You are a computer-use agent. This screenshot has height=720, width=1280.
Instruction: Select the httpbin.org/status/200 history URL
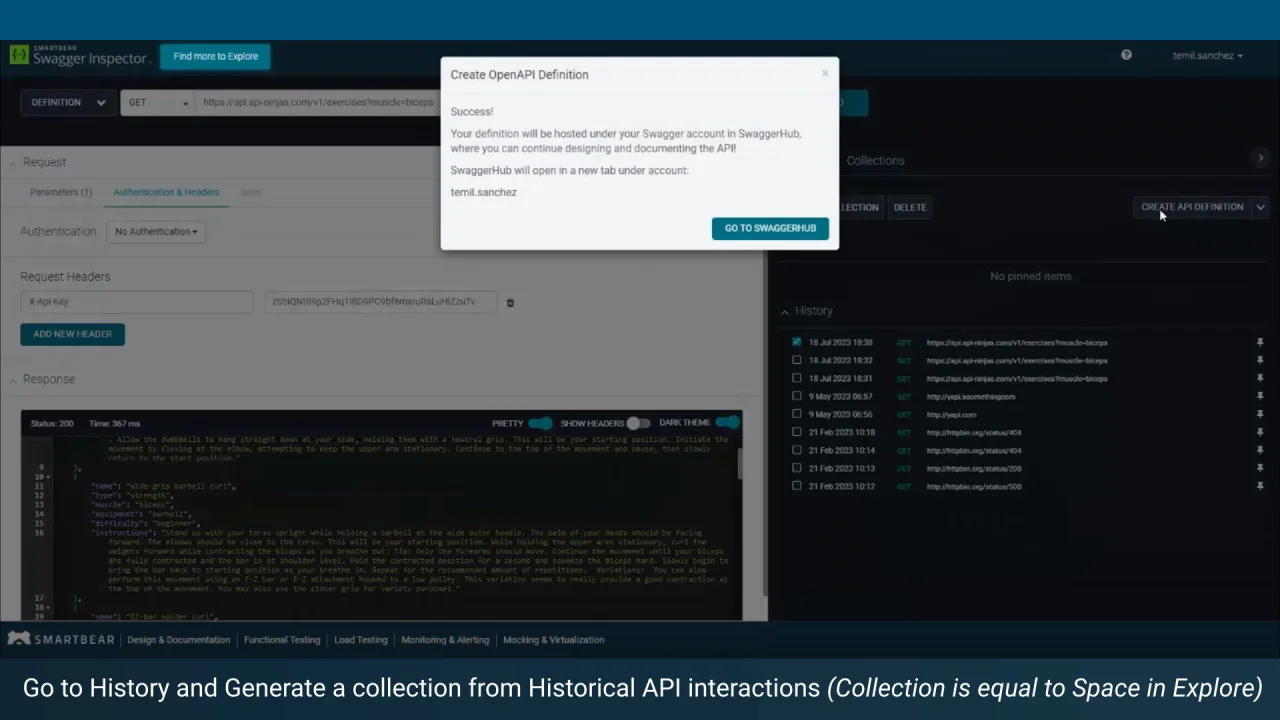tap(974, 469)
